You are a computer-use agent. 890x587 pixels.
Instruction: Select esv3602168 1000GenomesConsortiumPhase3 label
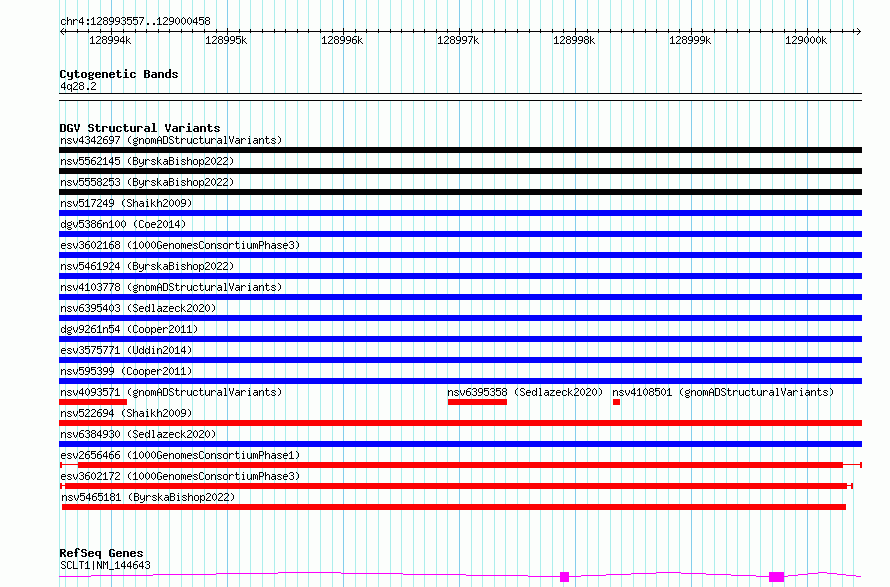click(180, 245)
